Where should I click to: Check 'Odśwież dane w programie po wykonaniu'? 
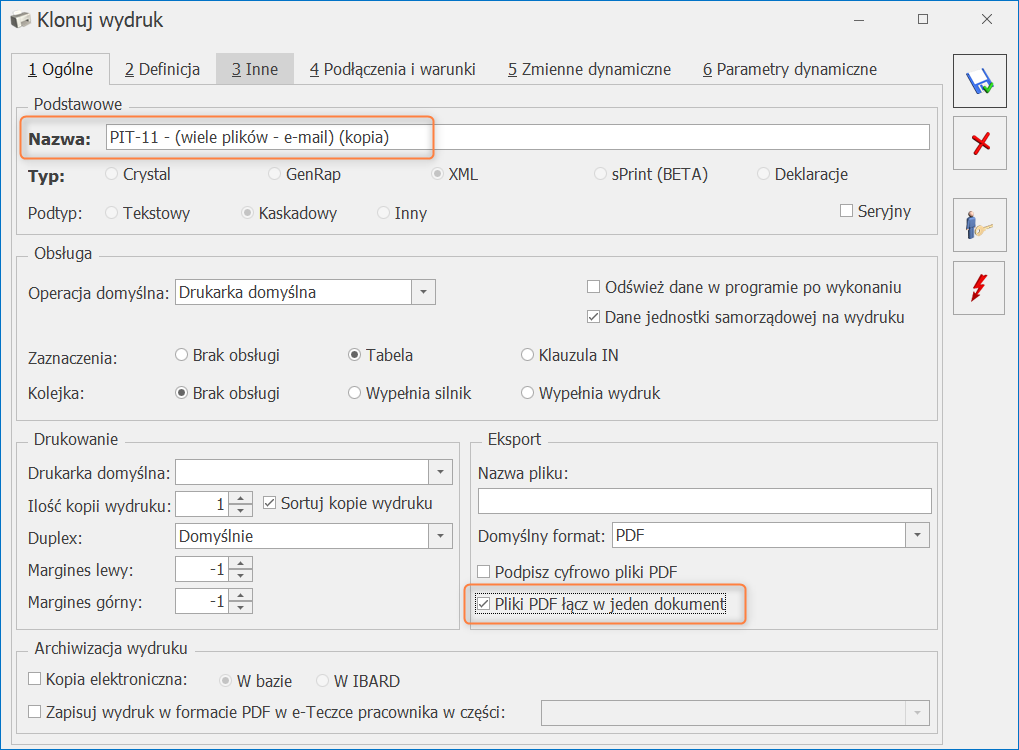(x=594, y=287)
